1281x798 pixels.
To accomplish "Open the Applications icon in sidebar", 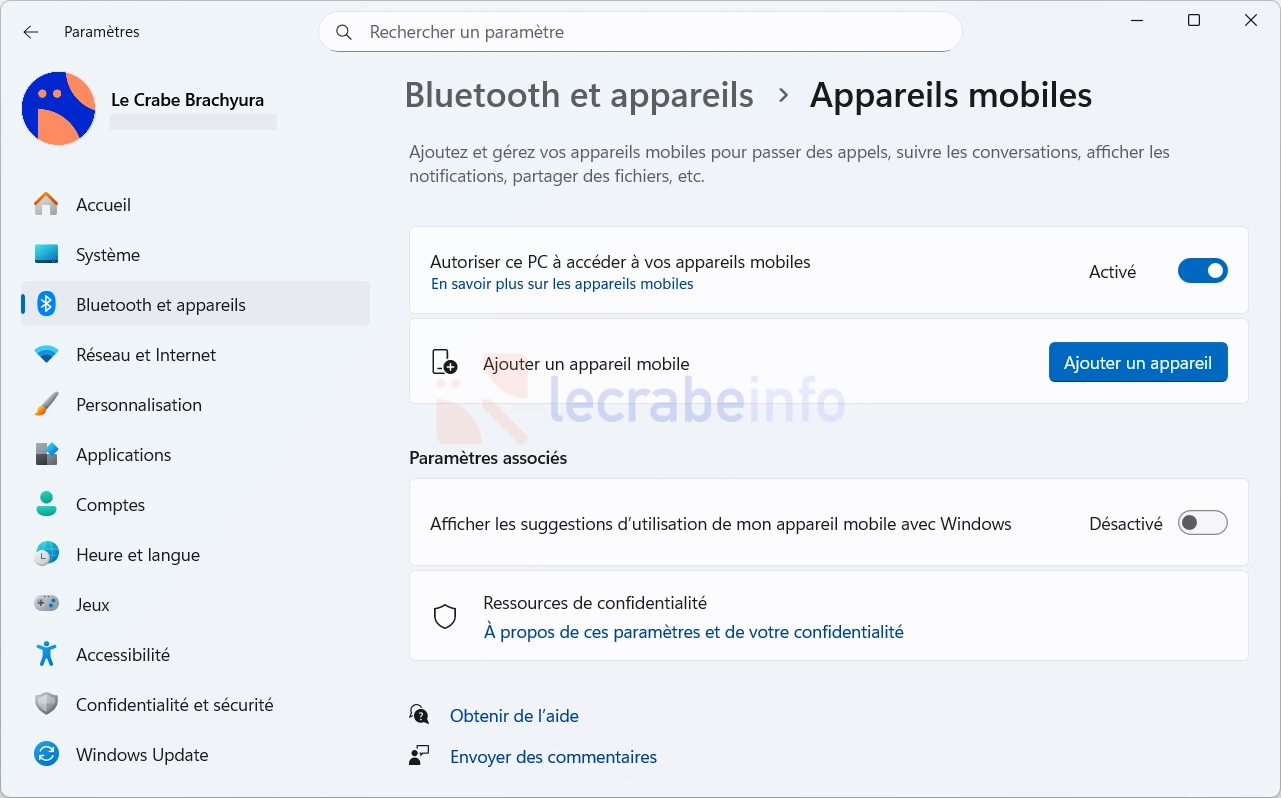I will coord(46,455).
